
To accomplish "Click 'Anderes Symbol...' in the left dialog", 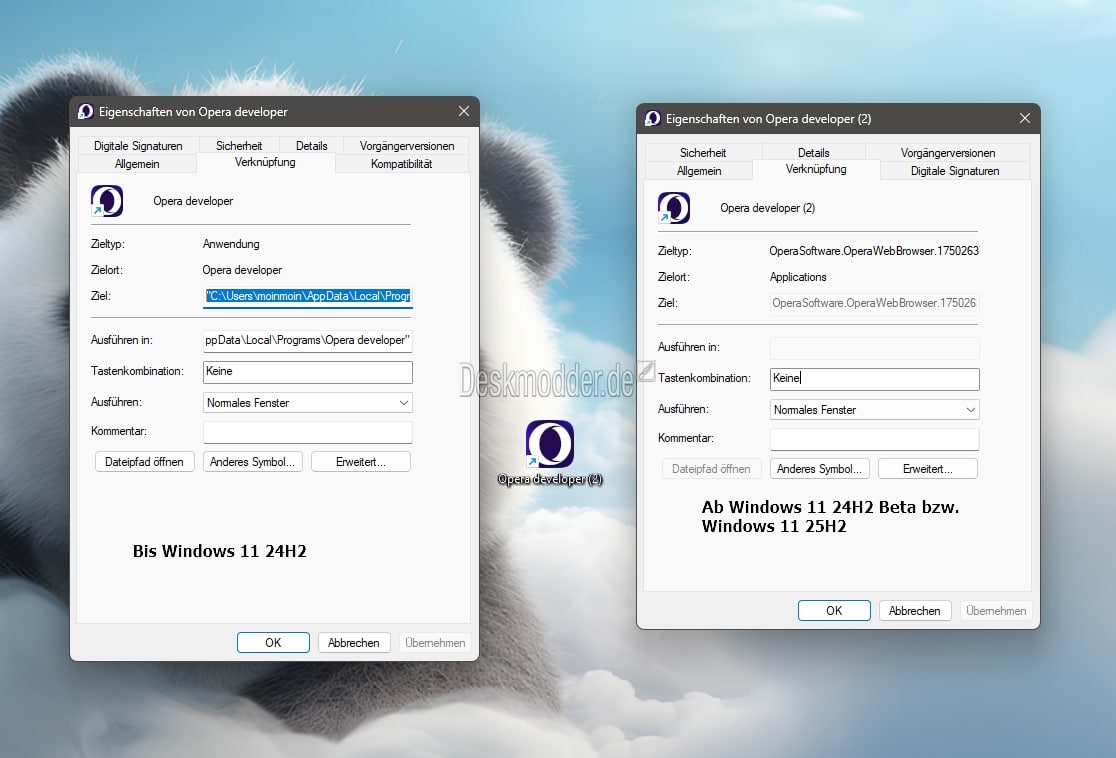I will point(253,462).
